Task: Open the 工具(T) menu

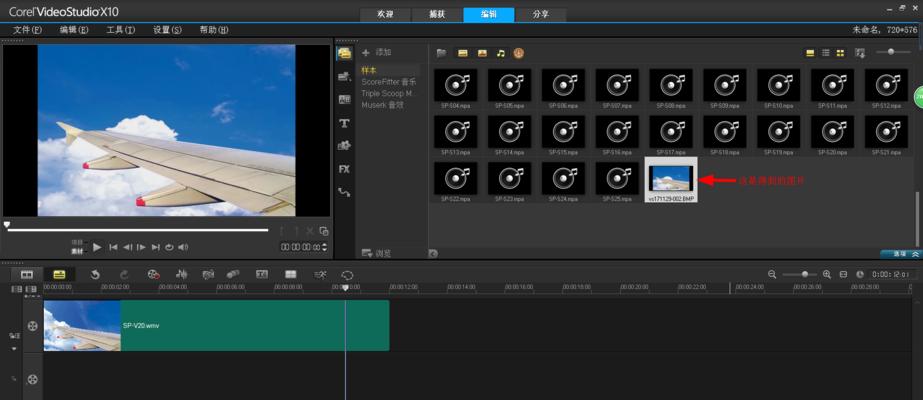Action: [x=121, y=29]
